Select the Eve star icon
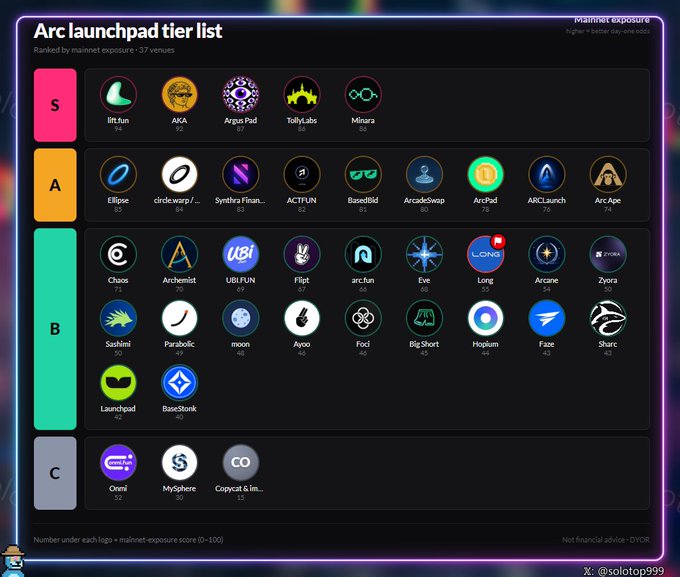 click(424, 254)
